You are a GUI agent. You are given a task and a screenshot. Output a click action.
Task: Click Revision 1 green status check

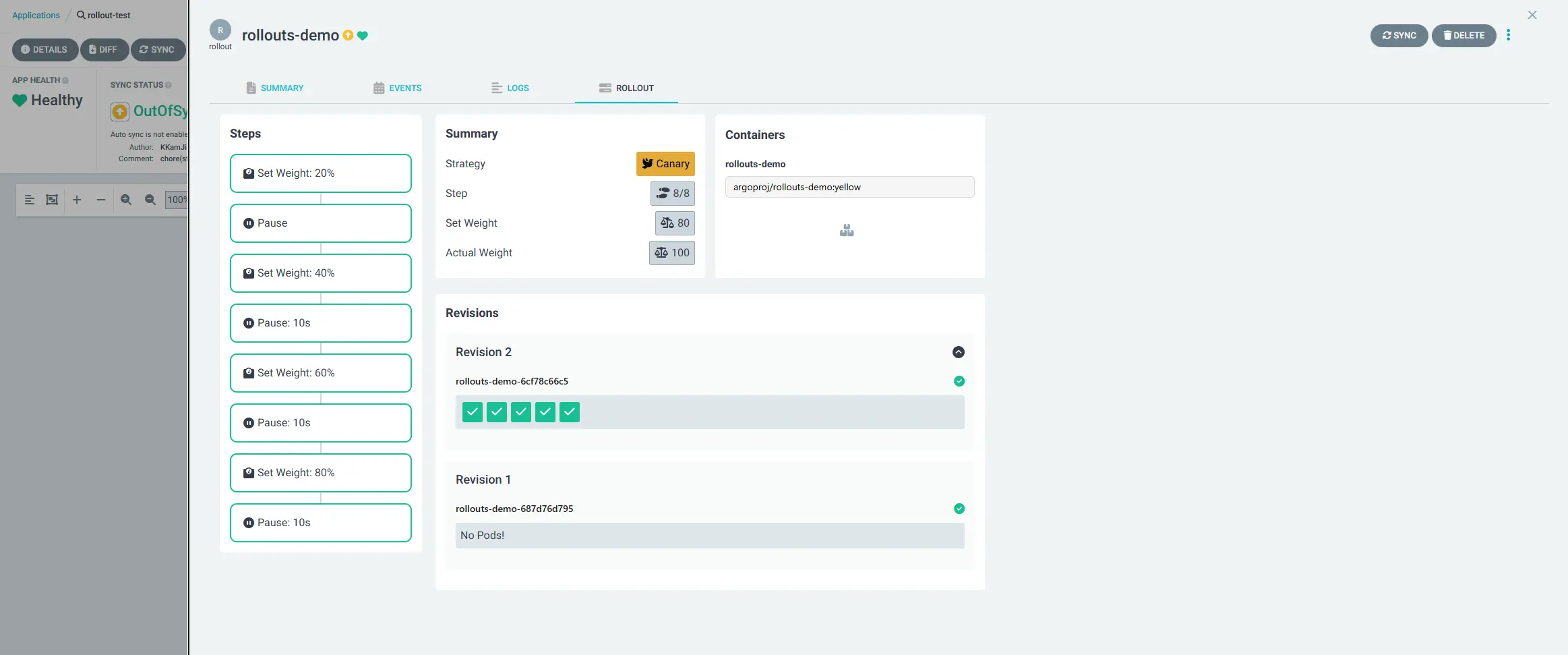tap(959, 509)
